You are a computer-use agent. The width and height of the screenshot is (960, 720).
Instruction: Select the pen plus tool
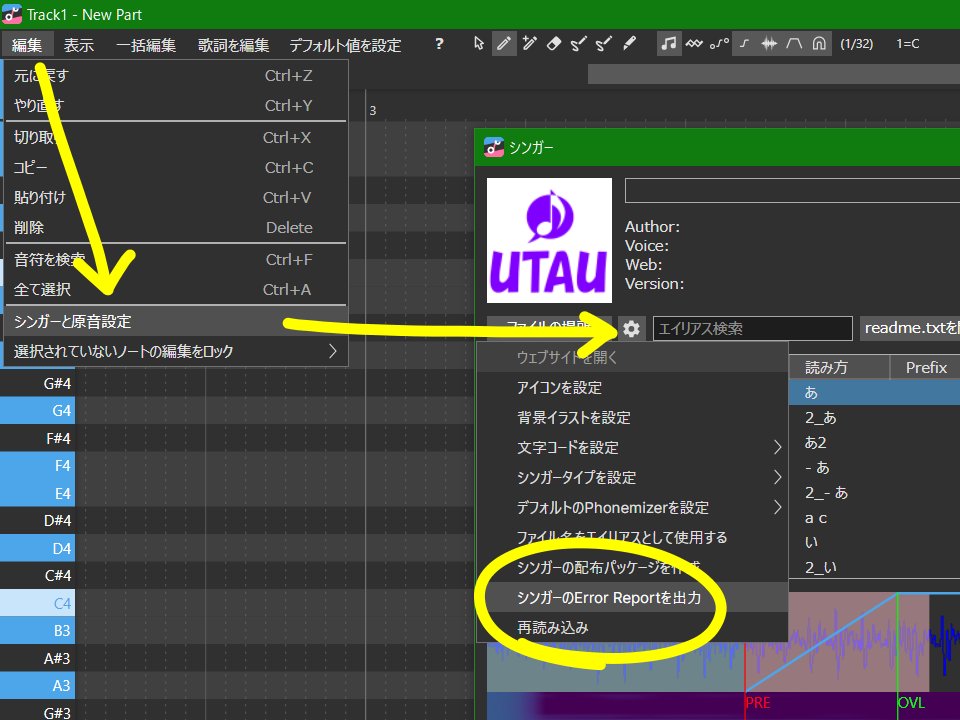tap(529, 44)
